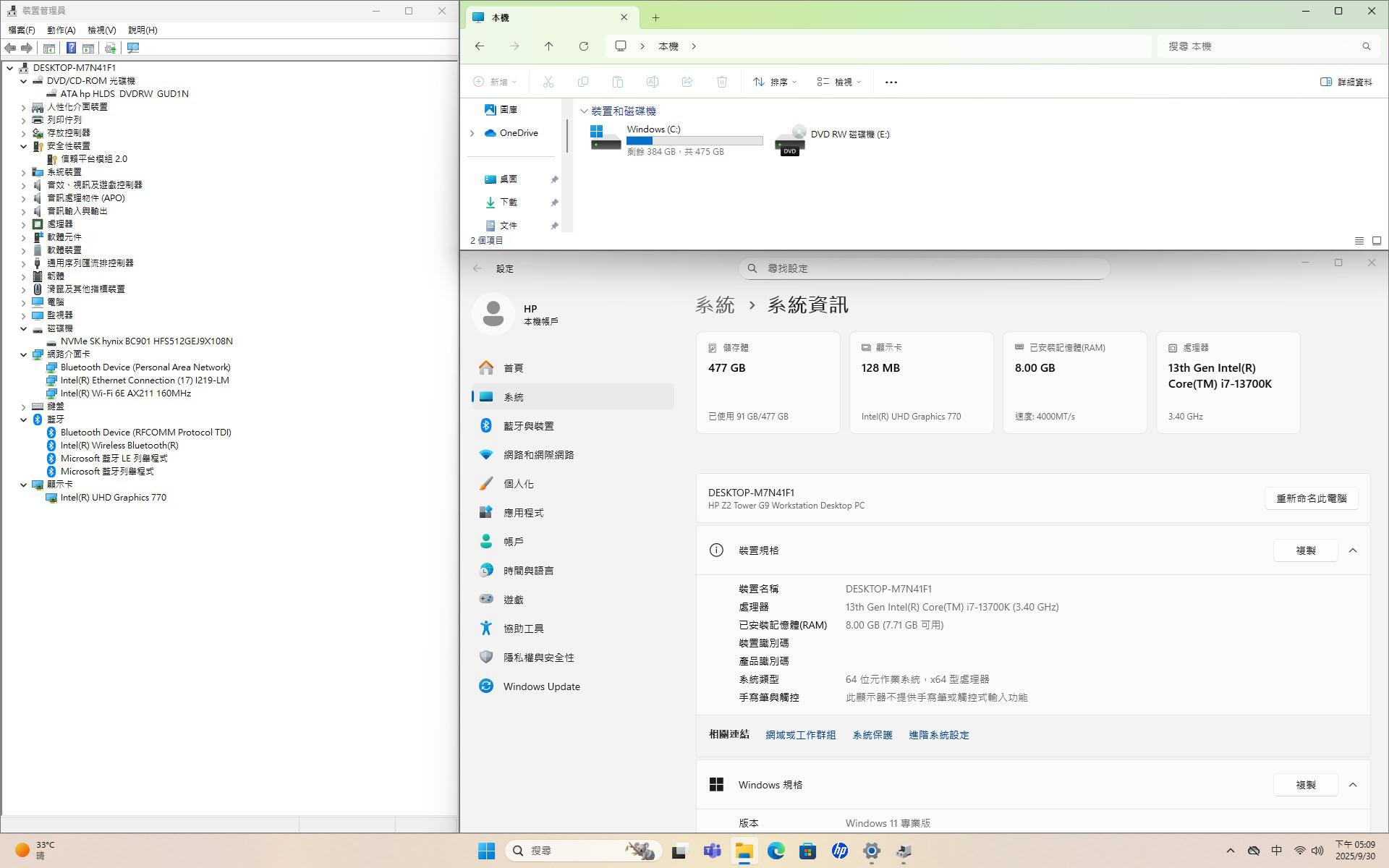1389x868 pixels.
Task: Collapse the 裝置規格 section chevron
Action: [1352, 550]
